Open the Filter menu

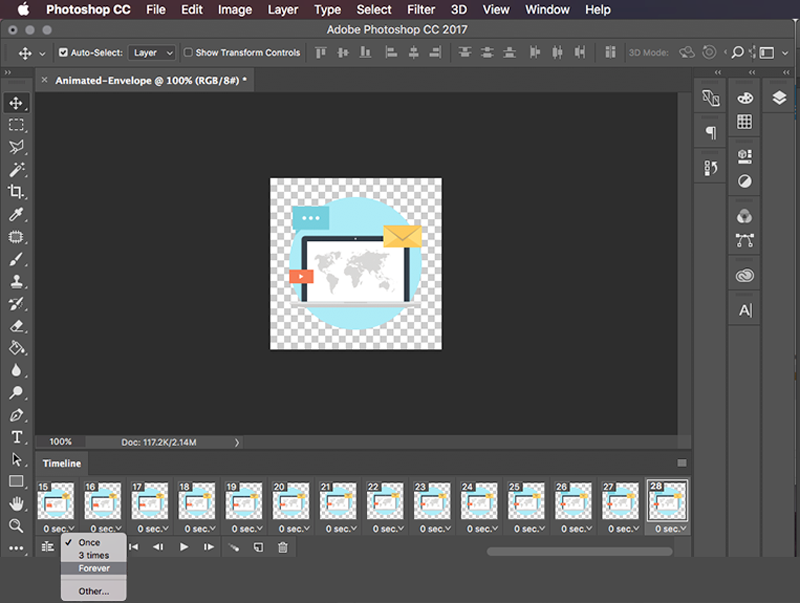(421, 10)
